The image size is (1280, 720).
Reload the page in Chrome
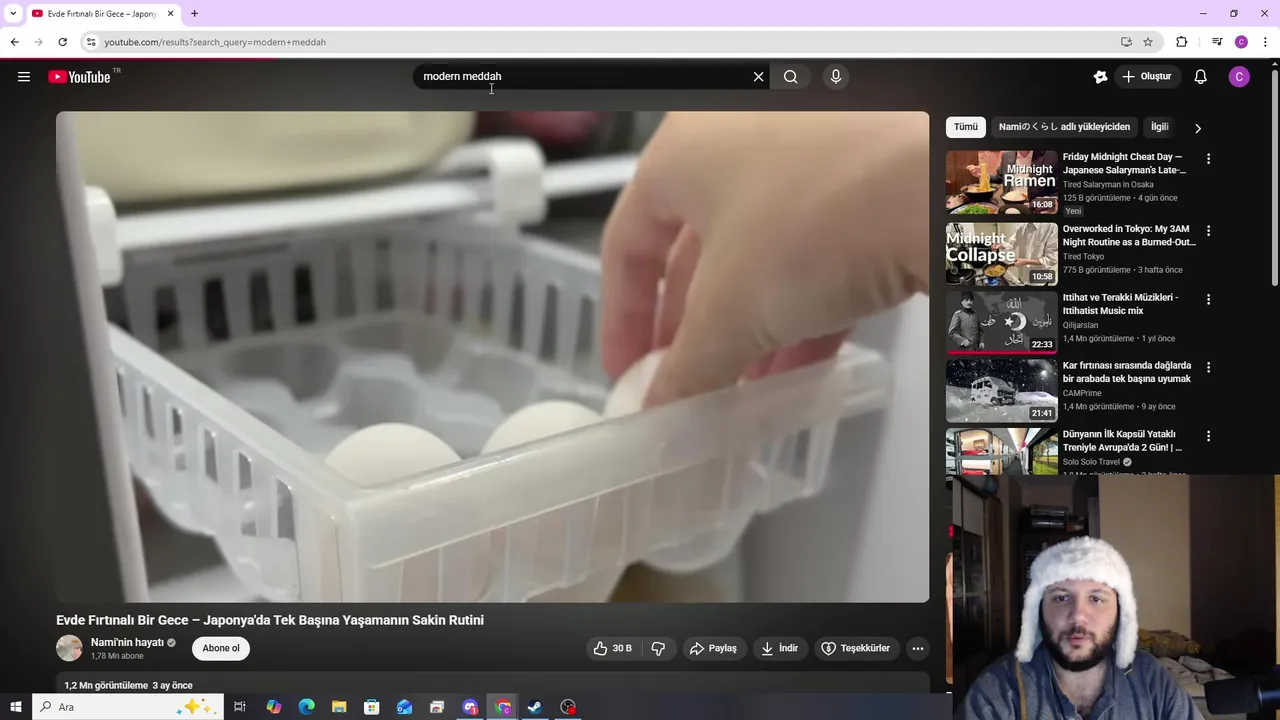[x=62, y=42]
